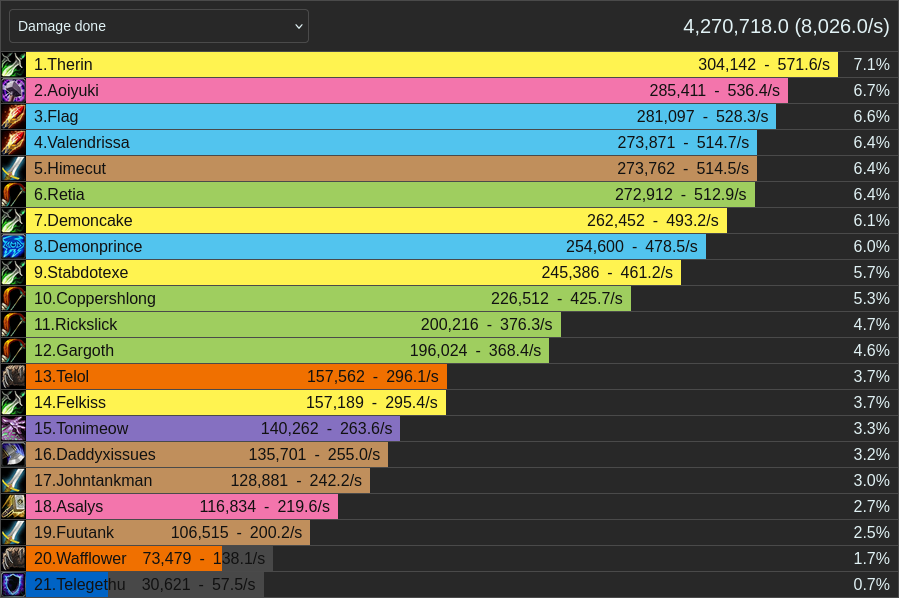Screen dimensions: 899x598
Task: Click Stabdotexe's 5.7% share value
Action: click(871, 272)
